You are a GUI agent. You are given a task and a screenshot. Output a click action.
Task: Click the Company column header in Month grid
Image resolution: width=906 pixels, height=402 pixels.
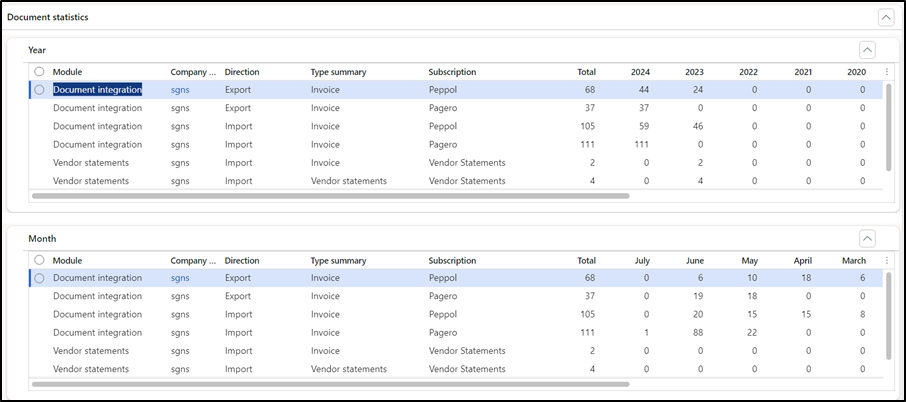193,260
